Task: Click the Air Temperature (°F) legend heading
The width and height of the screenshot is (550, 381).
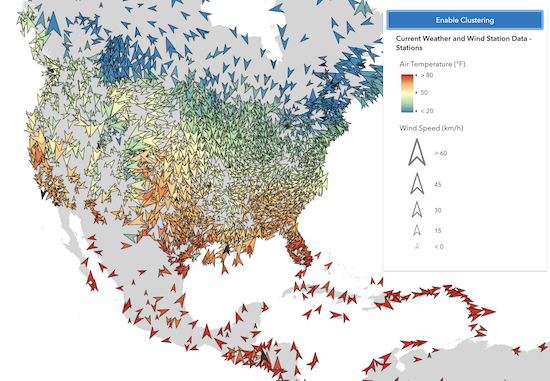Action: click(432, 64)
